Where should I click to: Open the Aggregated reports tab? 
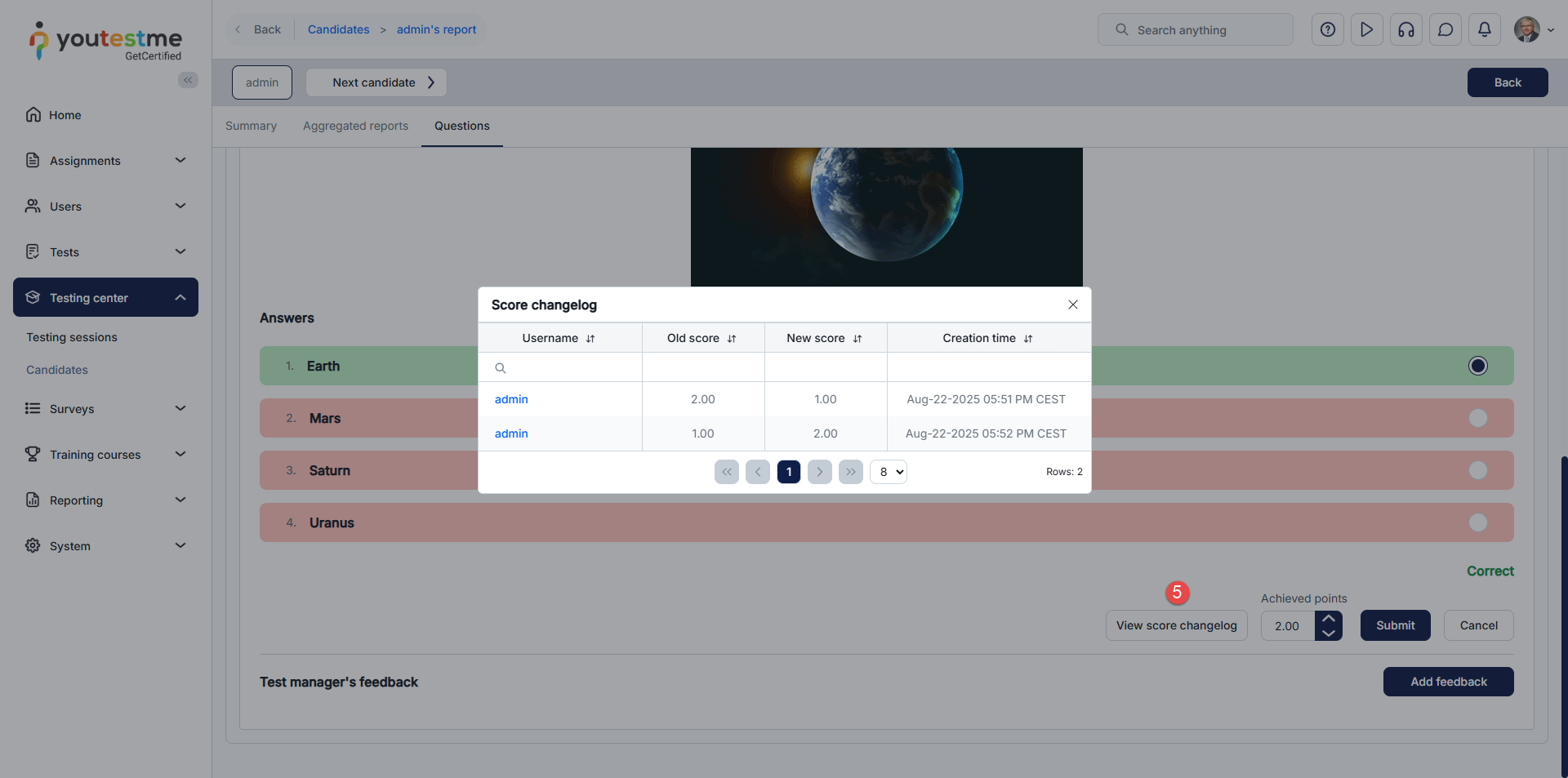click(x=355, y=126)
